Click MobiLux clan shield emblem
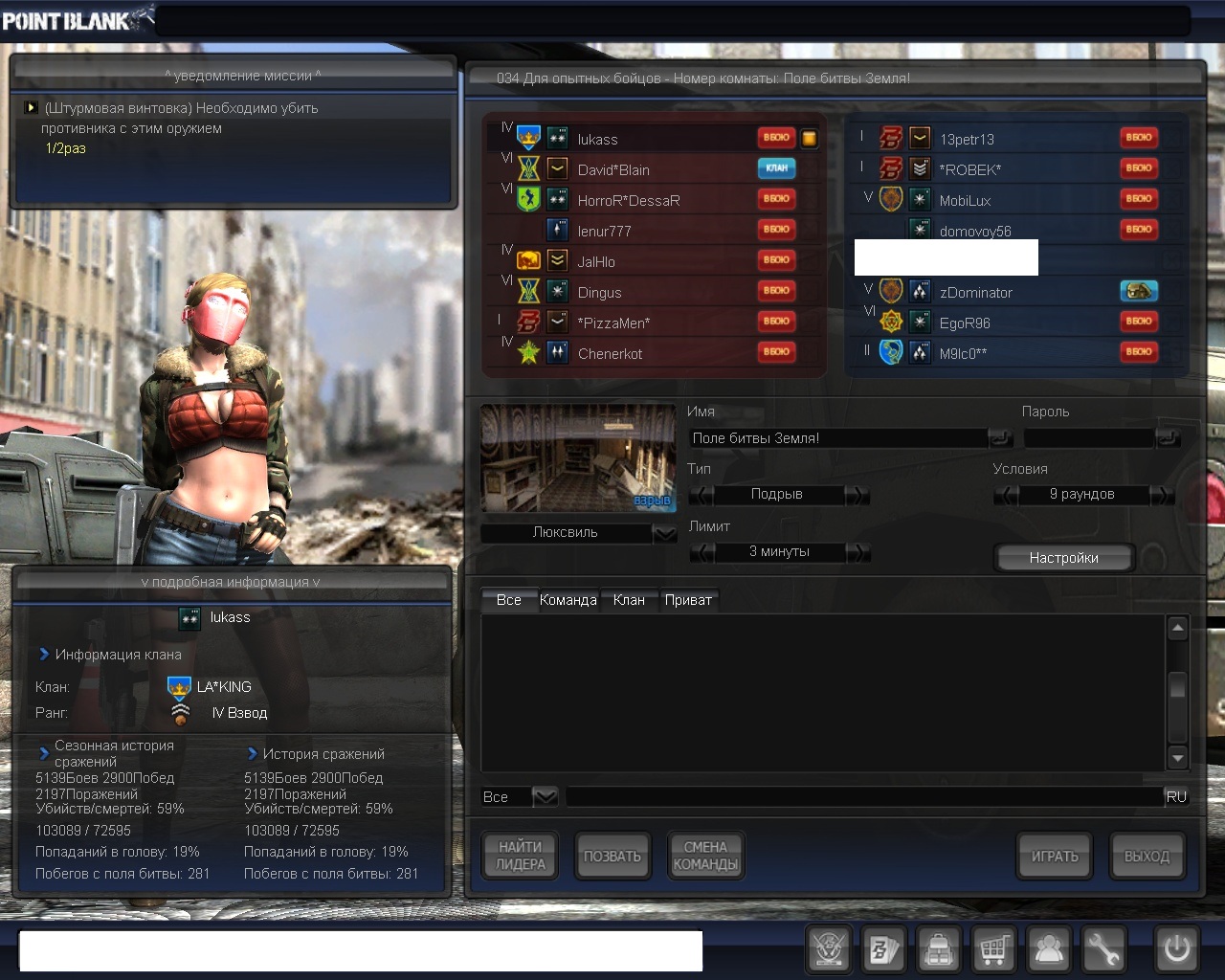The image size is (1225, 980). (x=891, y=199)
